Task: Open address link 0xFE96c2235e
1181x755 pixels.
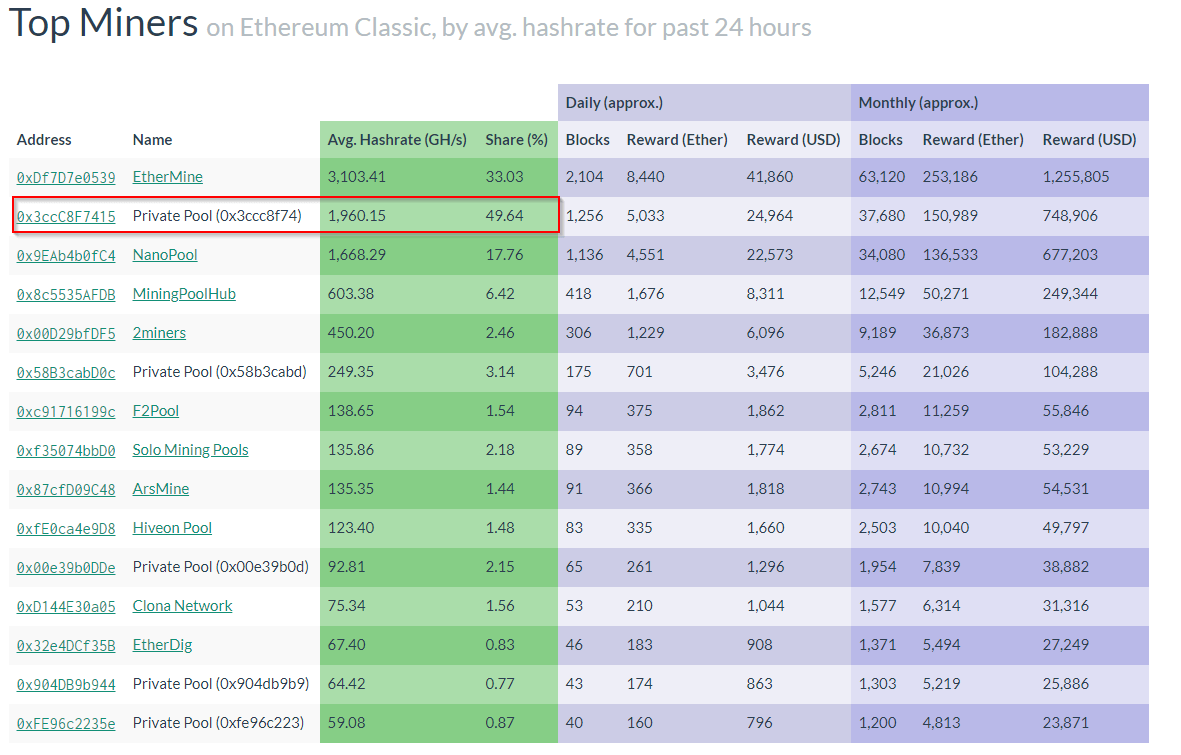Action: pyautogui.click(x=66, y=724)
